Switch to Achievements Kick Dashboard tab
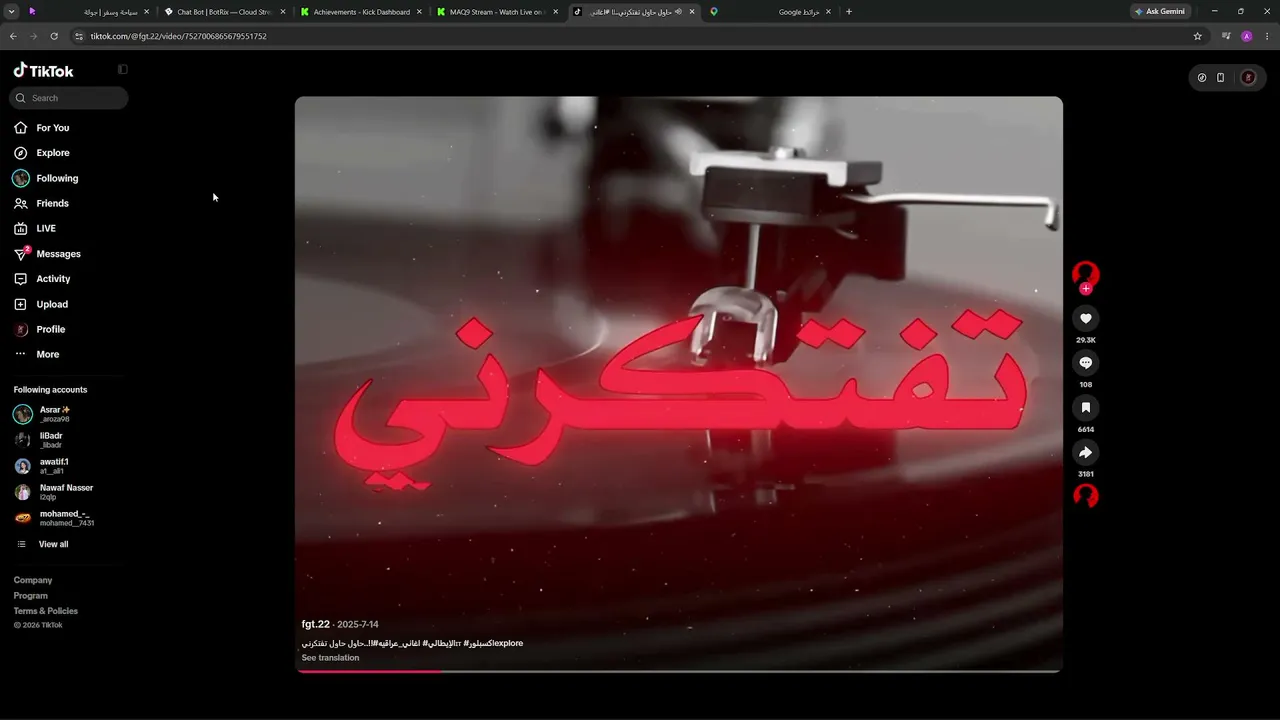Image resolution: width=1280 pixels, height=720 pixels. (361, 12)
